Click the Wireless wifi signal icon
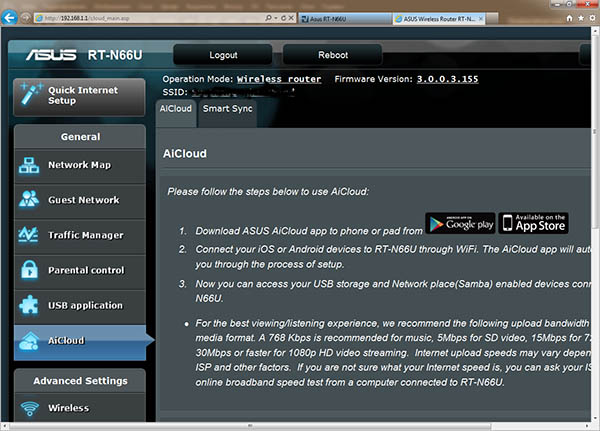This screenshot has width=600, height=431. [x=29, y=408]
